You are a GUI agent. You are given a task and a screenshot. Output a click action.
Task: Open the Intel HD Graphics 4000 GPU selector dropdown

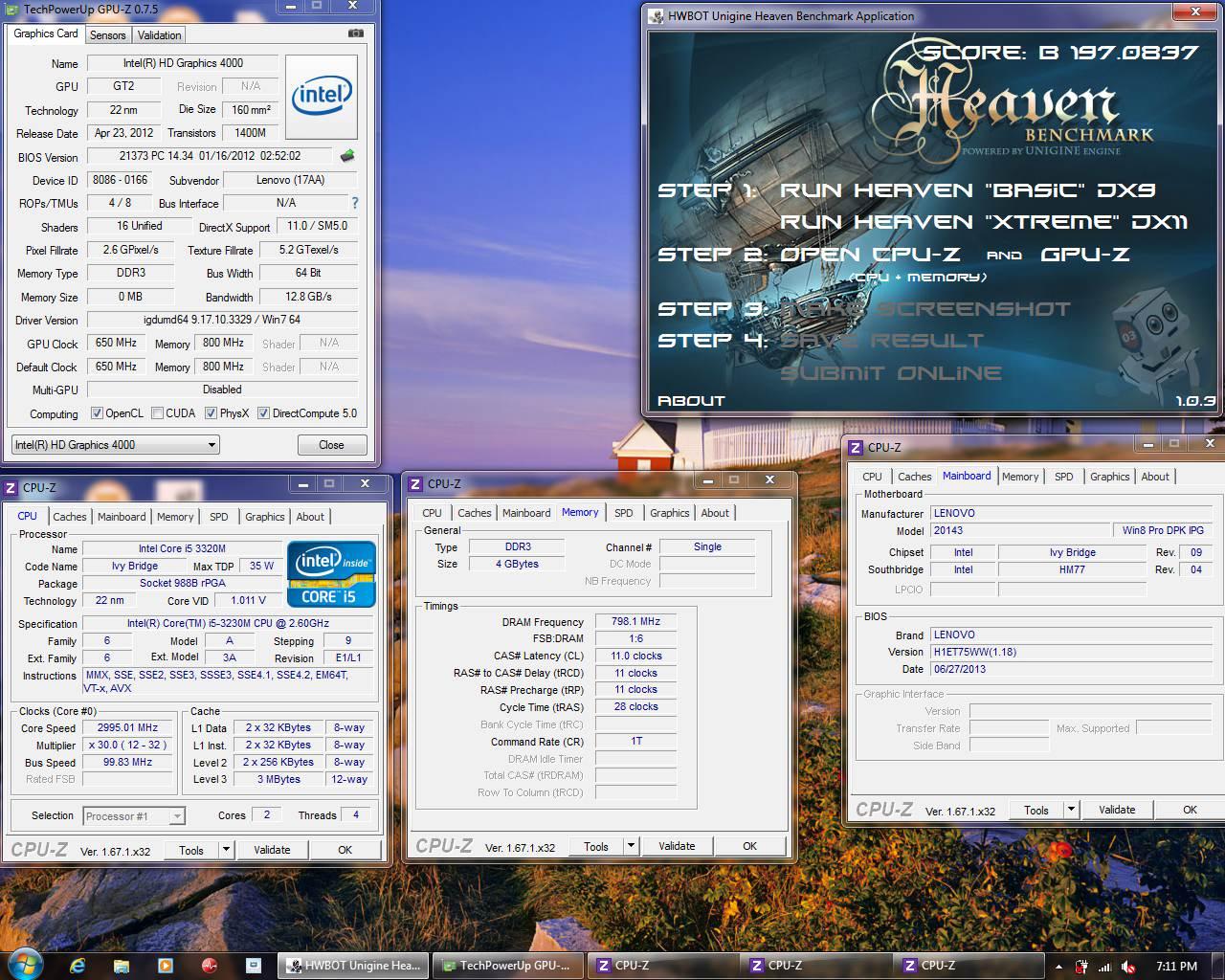115,445
